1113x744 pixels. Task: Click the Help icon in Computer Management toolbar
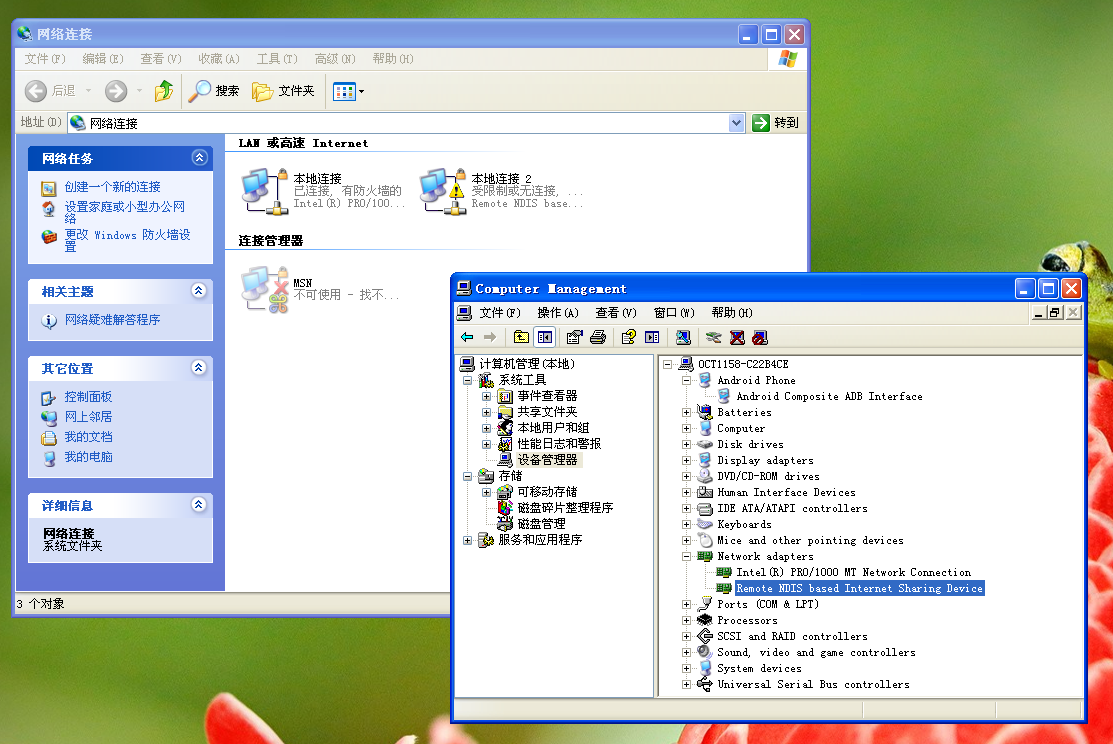(628, 337)
